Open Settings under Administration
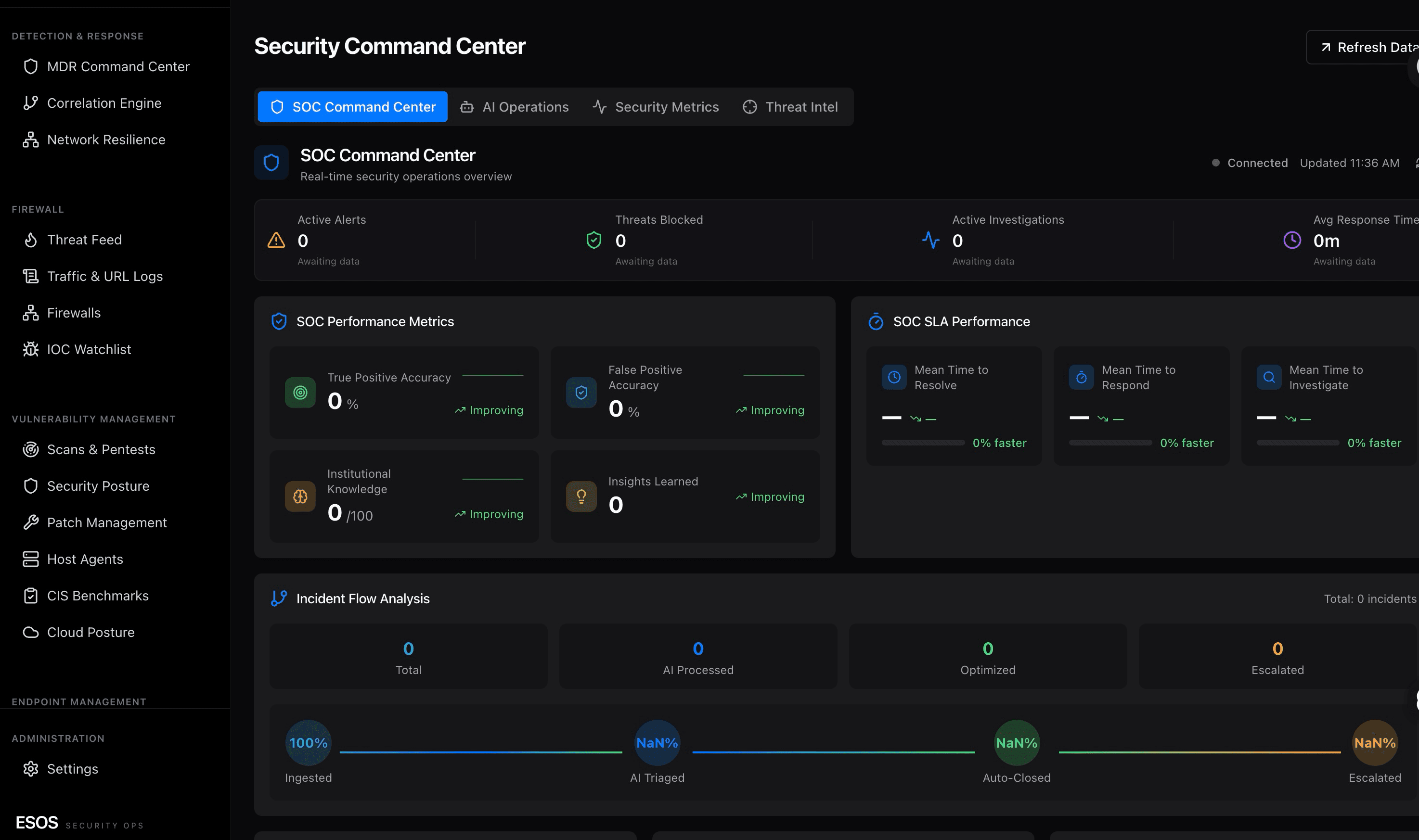Image resolution: width=1419 pixels, height=840 pixels. pos(115,769)
